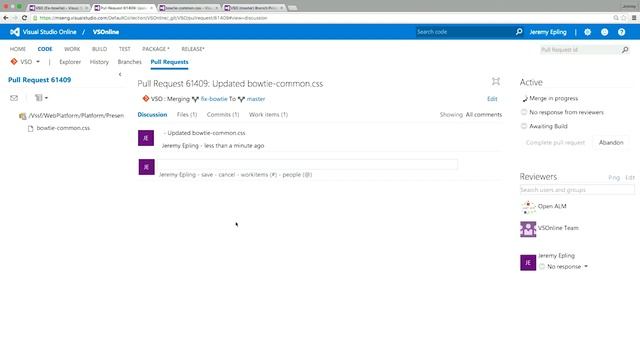This screenshot has height=360, width=640.
Task: Click the Edit link beside the merge description
Action: click(492, 99)
